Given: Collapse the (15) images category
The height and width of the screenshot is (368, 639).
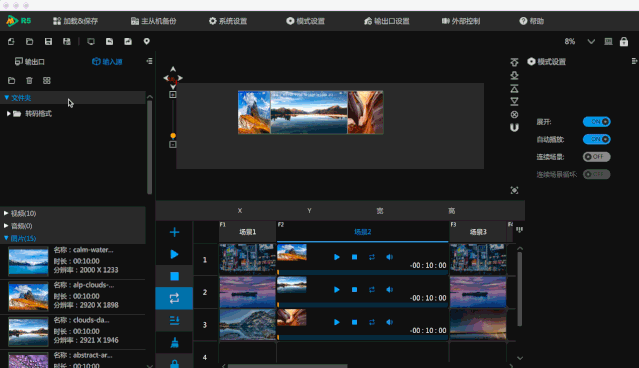Looking at the screenshot, I should point(6,238).
